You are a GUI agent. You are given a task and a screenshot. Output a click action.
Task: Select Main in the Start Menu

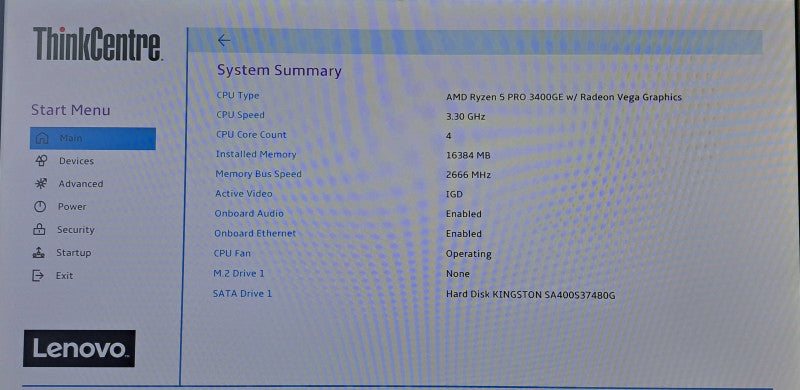93,138
